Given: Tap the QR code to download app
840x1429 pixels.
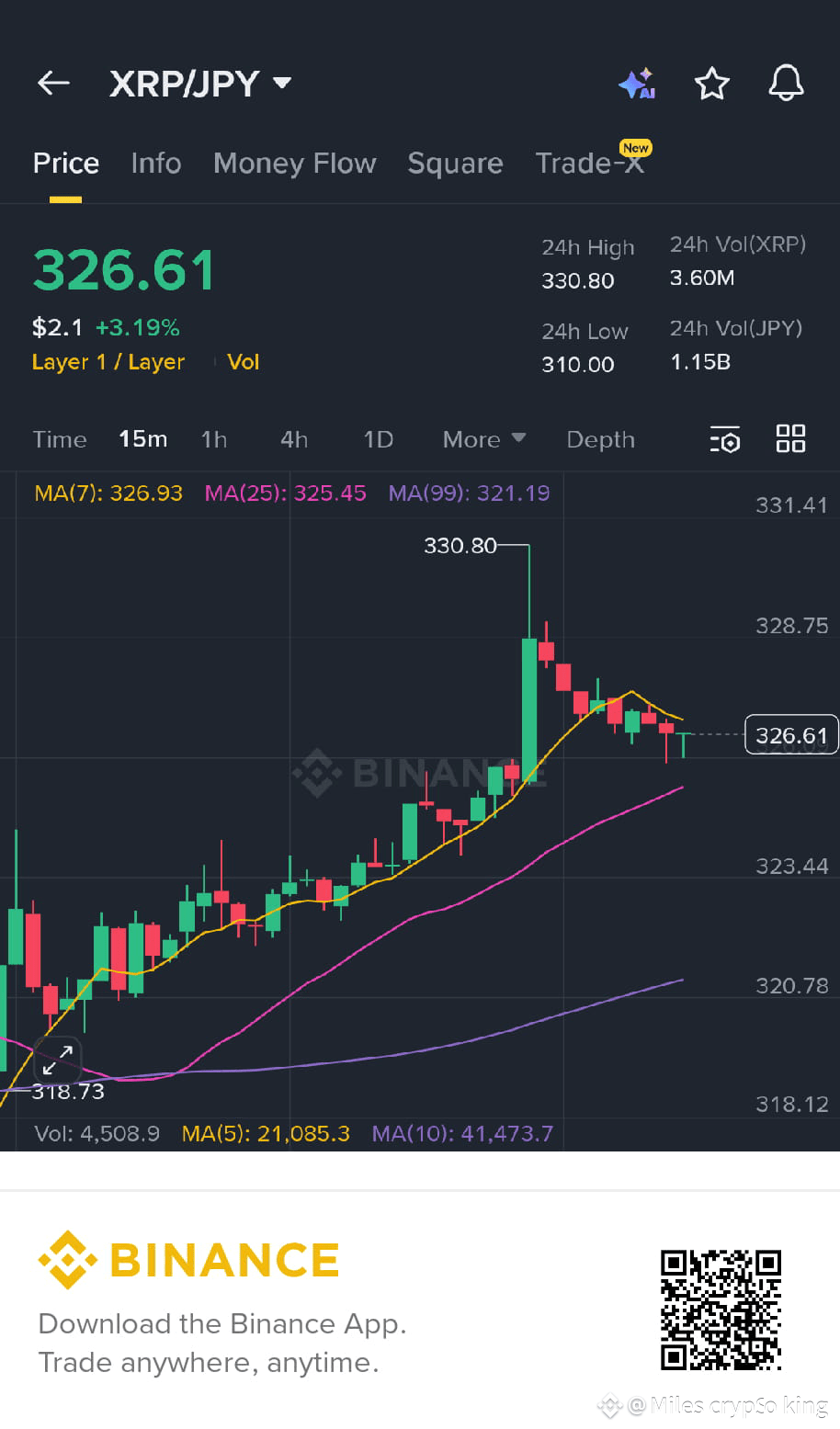Looking at the screenshot, I should pos(721,1309).
